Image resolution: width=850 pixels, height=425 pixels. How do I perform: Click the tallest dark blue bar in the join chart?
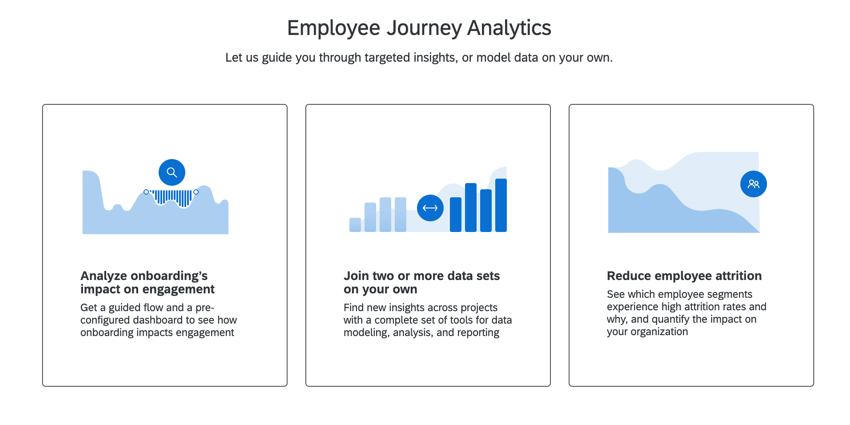501,205
